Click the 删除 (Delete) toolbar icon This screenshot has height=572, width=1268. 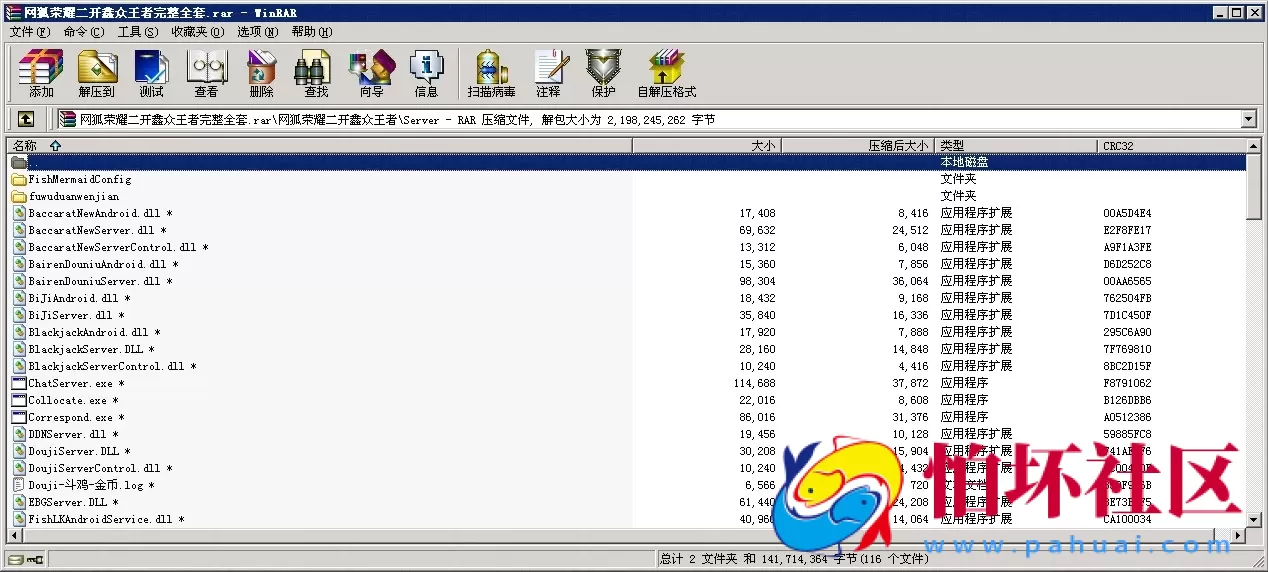pos(262,74)
